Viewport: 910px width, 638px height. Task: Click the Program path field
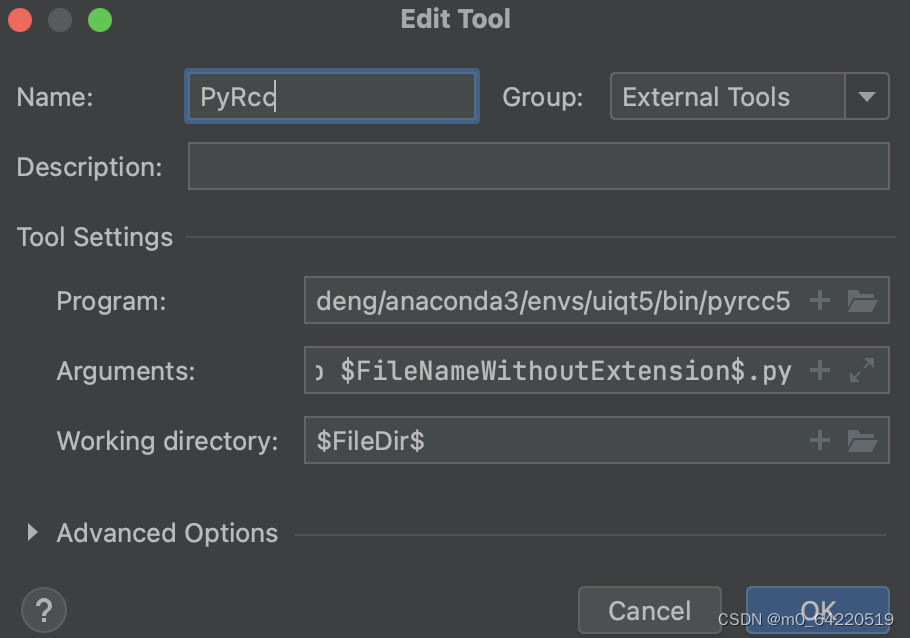point(553,301)
